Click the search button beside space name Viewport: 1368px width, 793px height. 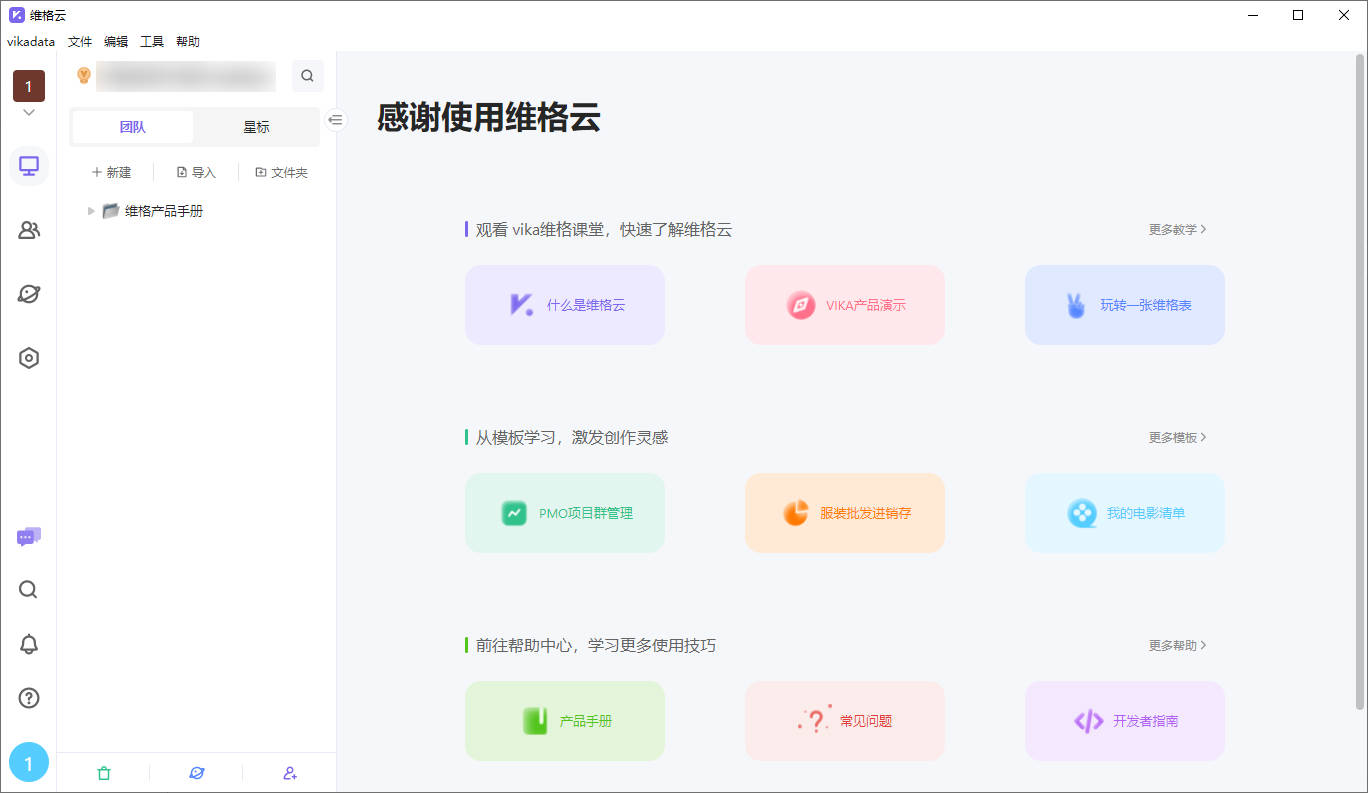[307, 76]
